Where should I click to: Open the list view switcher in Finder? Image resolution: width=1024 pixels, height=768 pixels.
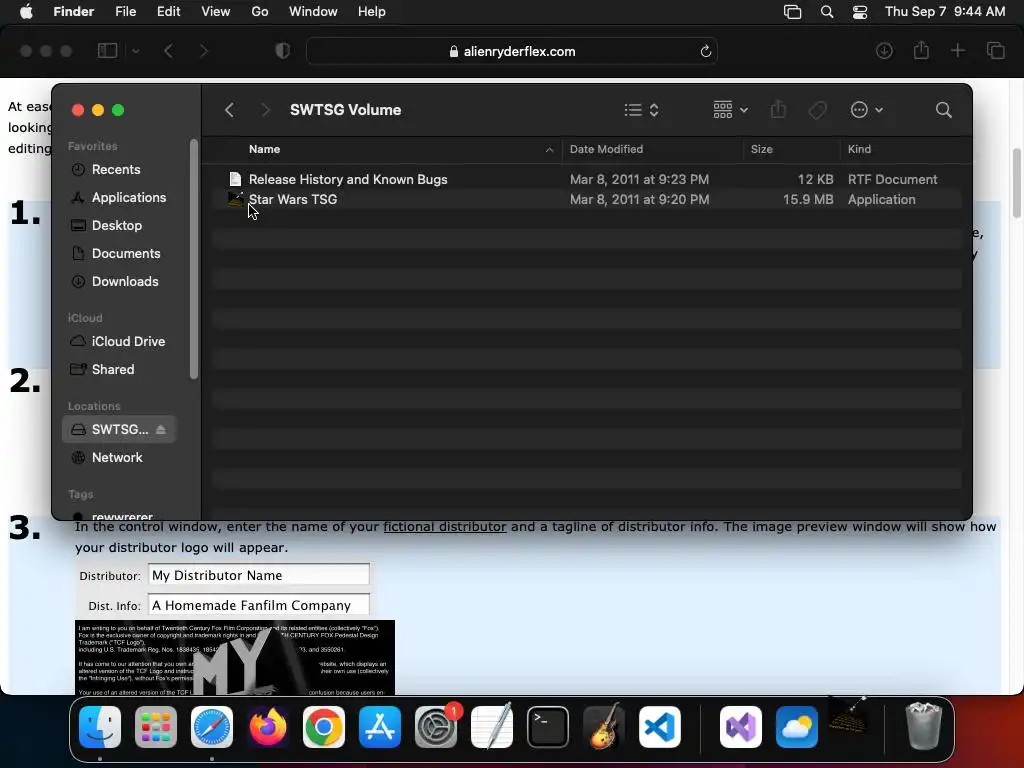(641, 110)
